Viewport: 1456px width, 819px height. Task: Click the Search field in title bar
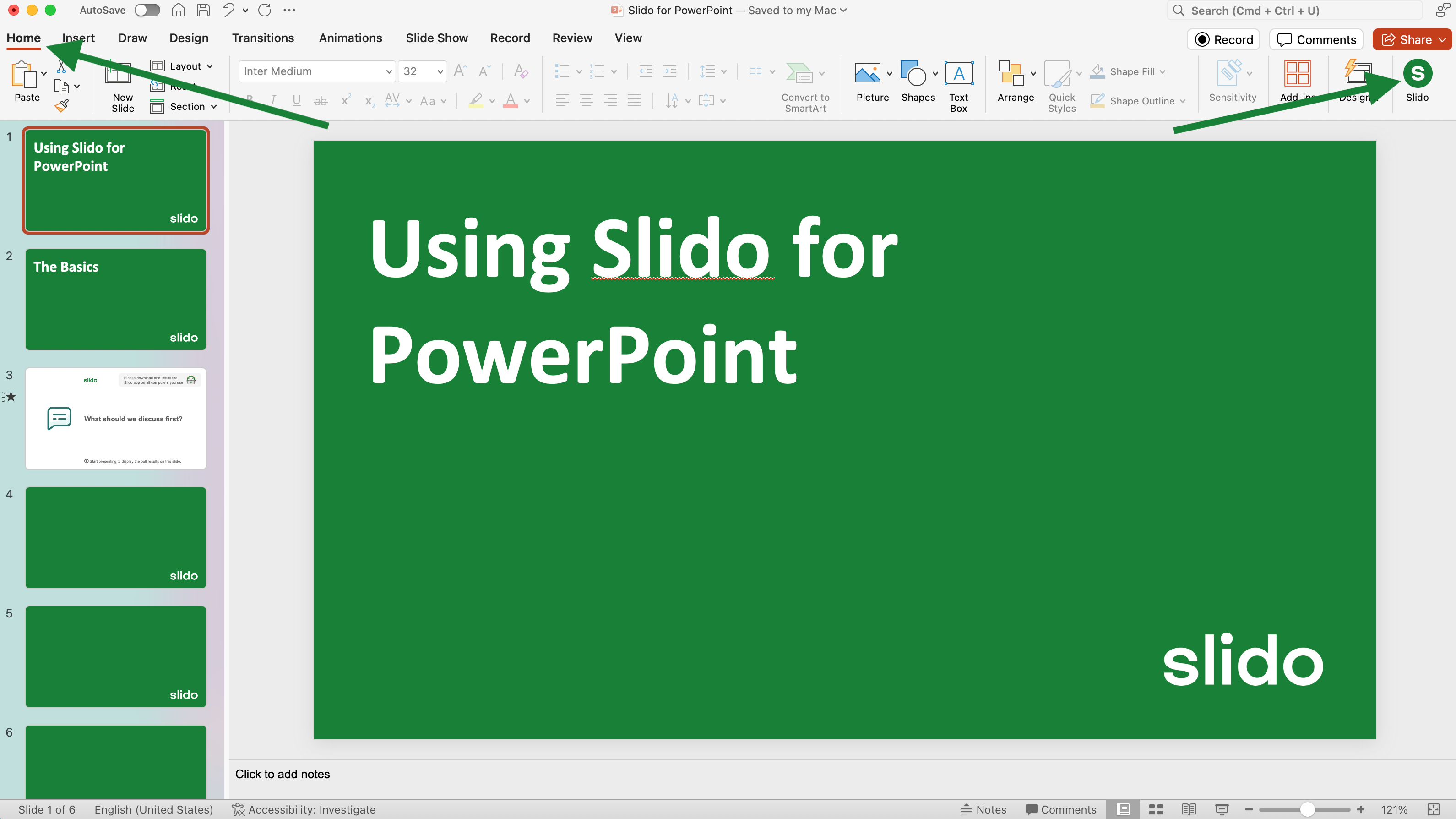1295,10
